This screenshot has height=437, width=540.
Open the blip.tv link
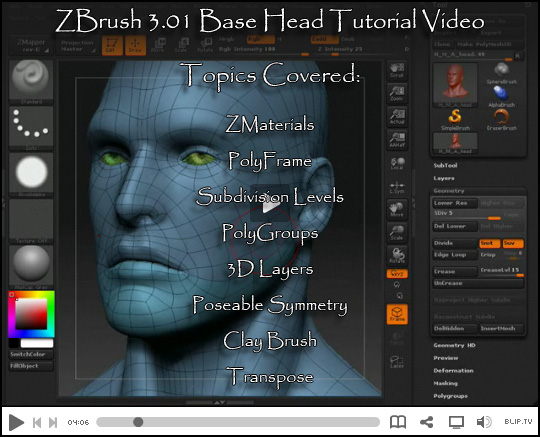518,422
